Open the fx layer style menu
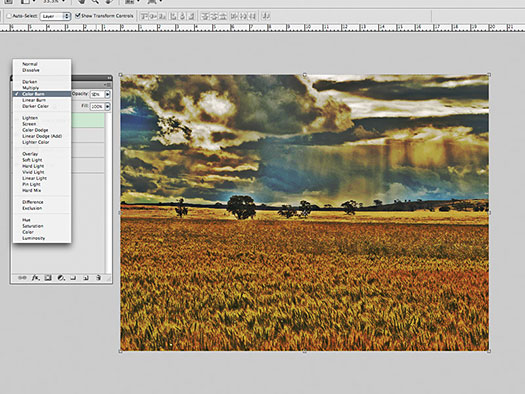 (x=35, y=278)
